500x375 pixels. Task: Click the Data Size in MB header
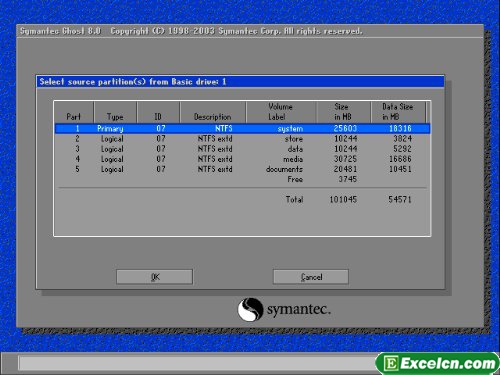click(398, 112)
